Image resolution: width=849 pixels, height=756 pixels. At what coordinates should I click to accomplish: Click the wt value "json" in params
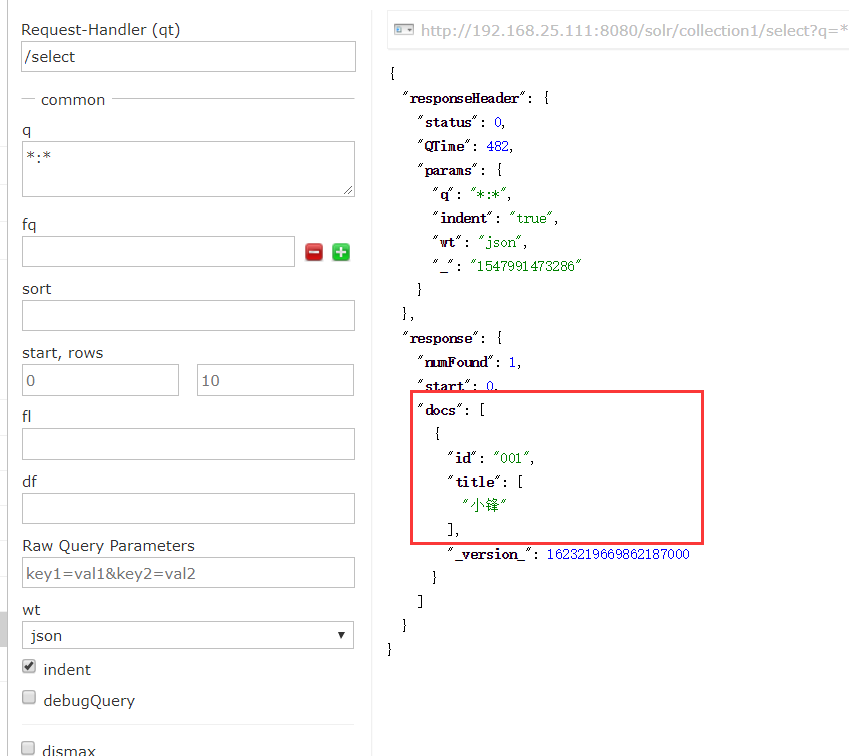click(x=501, y=242)
